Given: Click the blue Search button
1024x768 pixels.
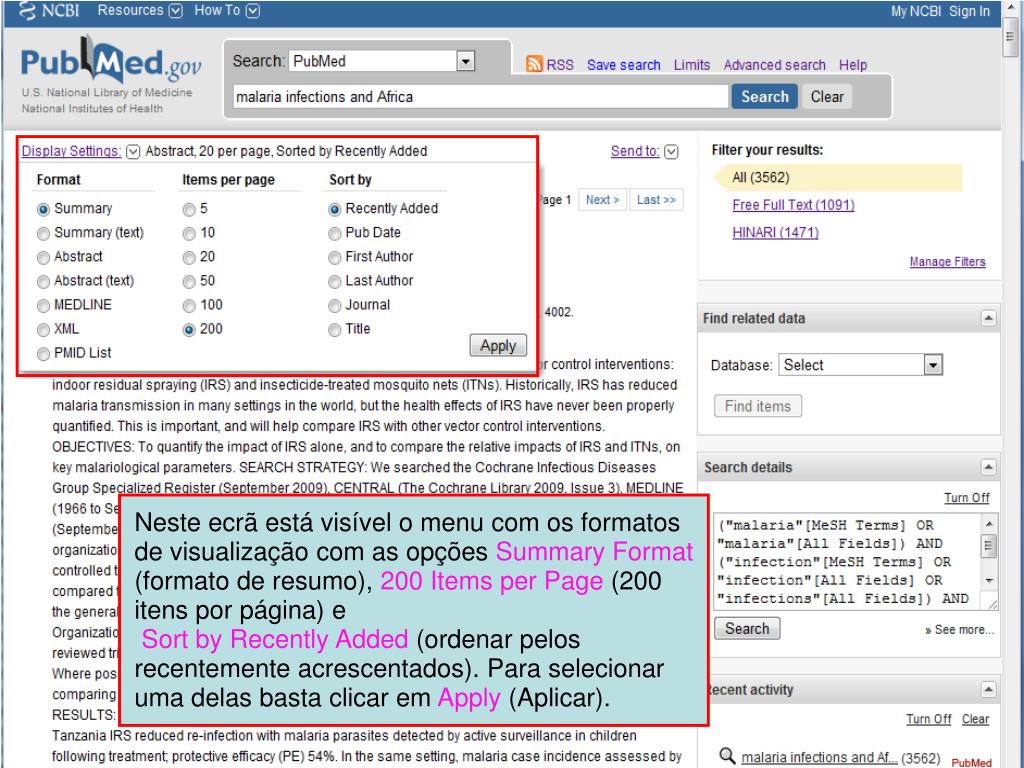Looking at the screenshot, I should point(764,97).
